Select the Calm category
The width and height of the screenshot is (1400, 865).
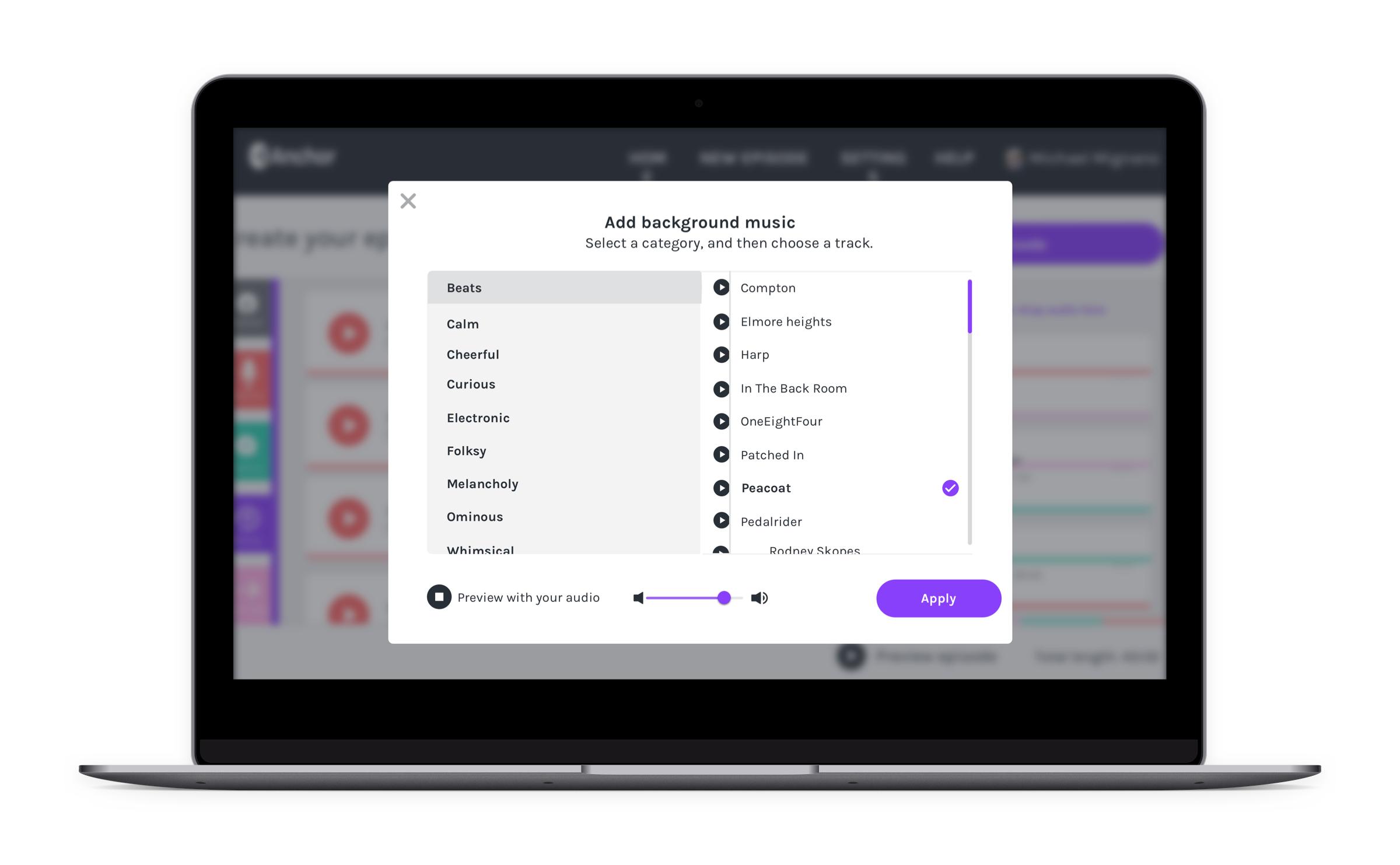click(x=463, y=321)
